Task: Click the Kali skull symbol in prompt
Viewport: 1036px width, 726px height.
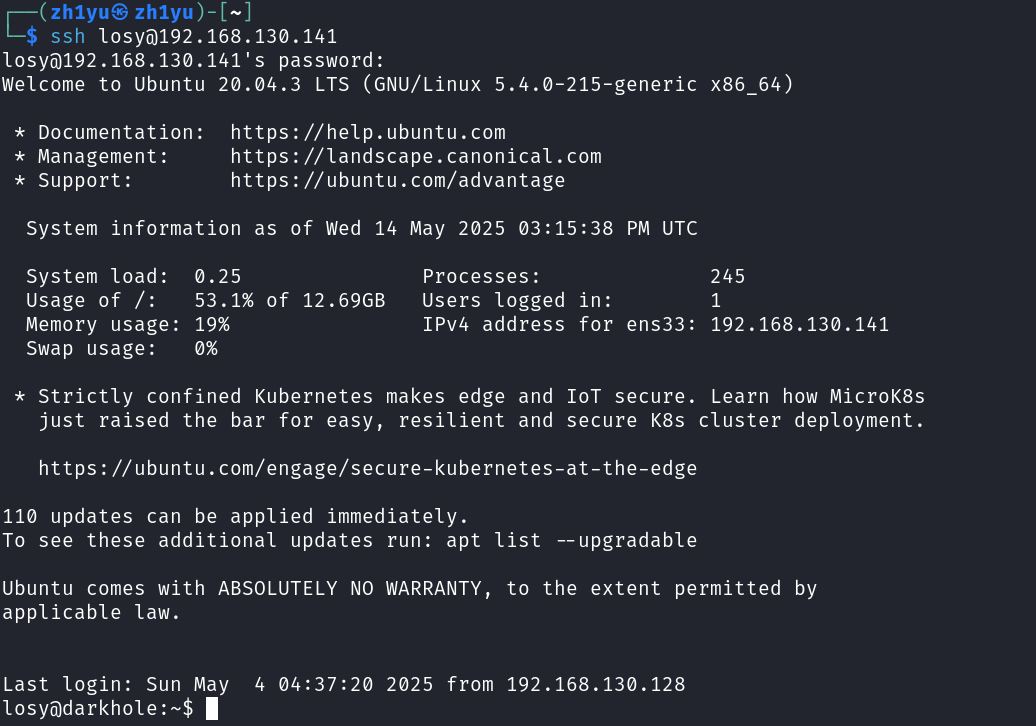Action: click(x=122, y=13)
